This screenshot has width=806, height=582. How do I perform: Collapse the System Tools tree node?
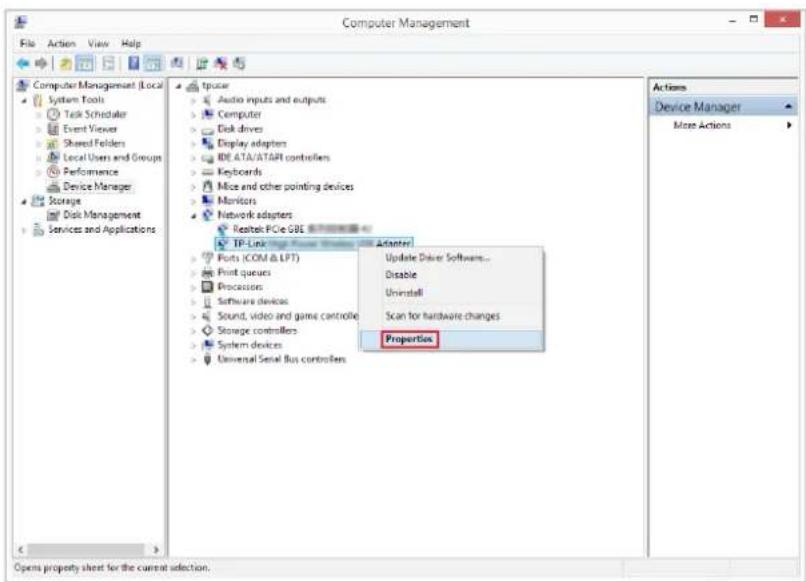click(24, 100)
